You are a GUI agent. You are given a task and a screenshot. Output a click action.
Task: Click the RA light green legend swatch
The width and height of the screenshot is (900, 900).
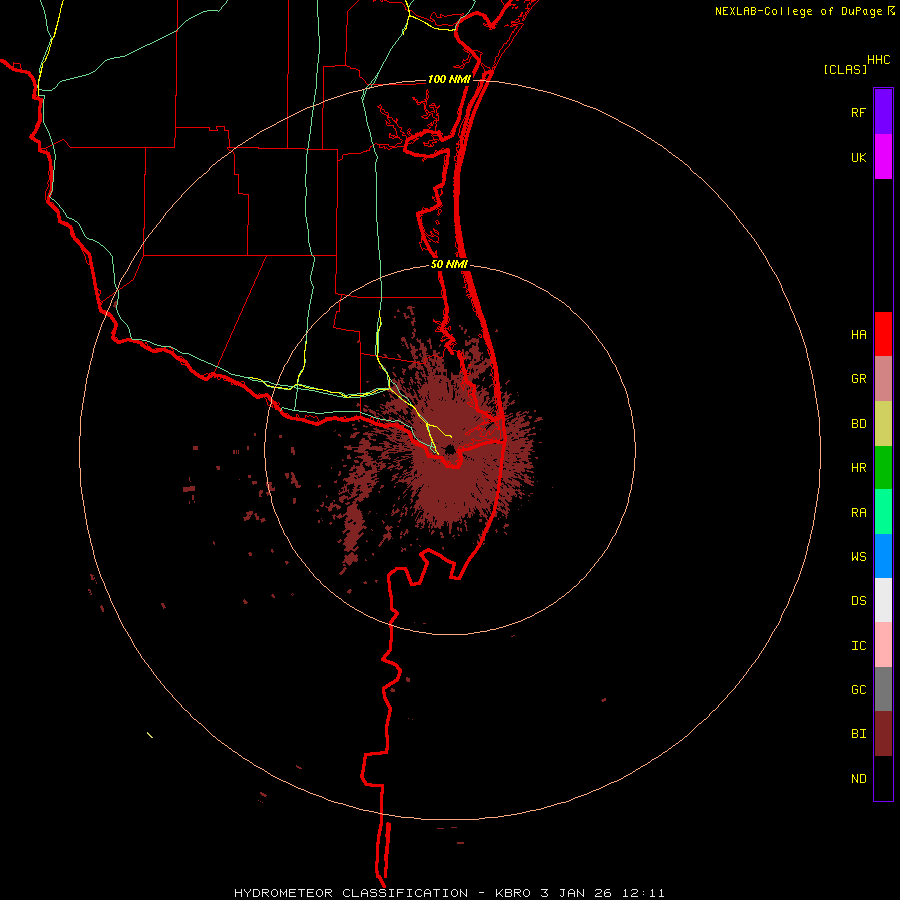coord(883,512)
